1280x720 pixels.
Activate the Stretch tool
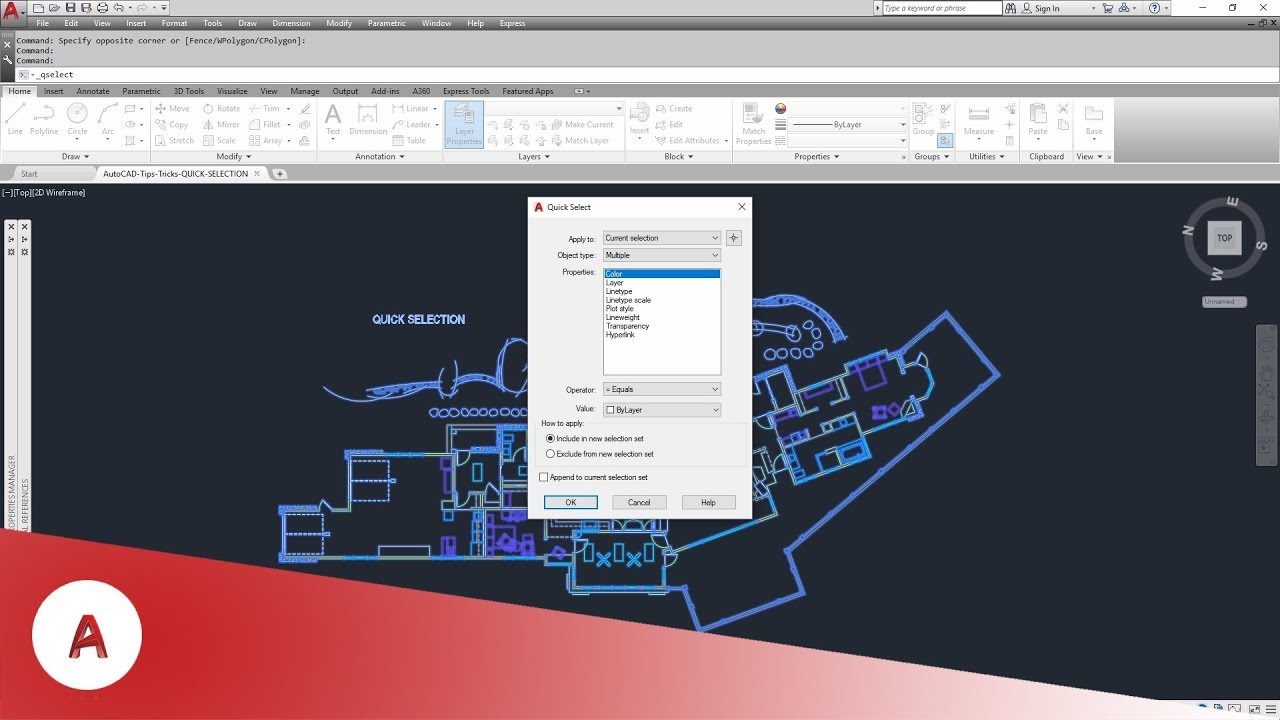(x=174, y=141)
